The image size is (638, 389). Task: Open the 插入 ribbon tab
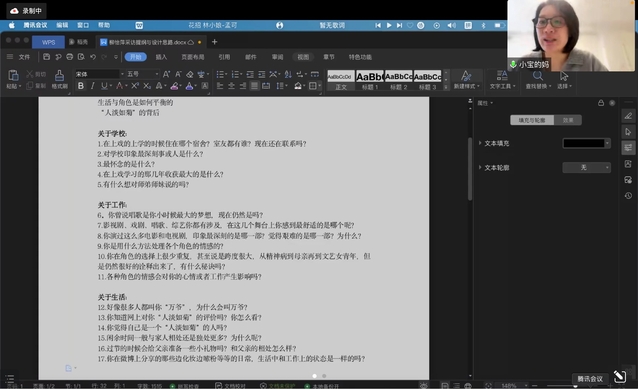pyautogui.click(x=161, y=57)
